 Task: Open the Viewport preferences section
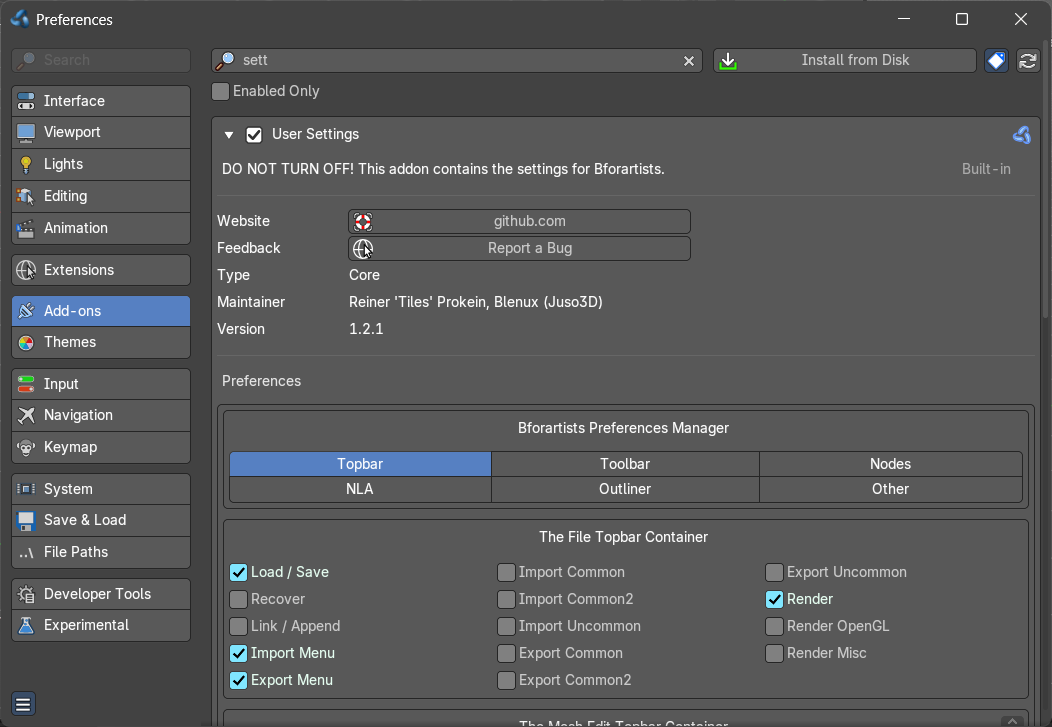coord(101,132)
